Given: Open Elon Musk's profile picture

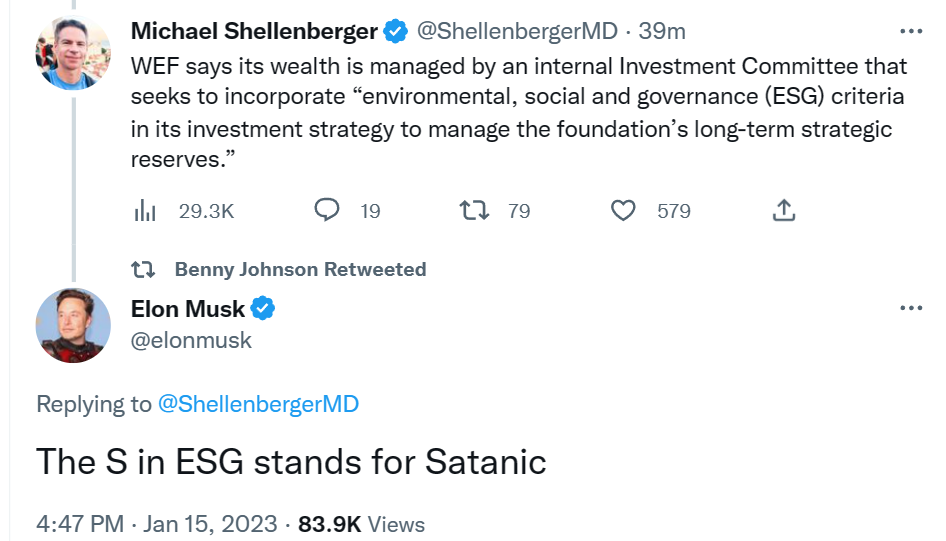Looking at the screenshot, I should (73, 325).
